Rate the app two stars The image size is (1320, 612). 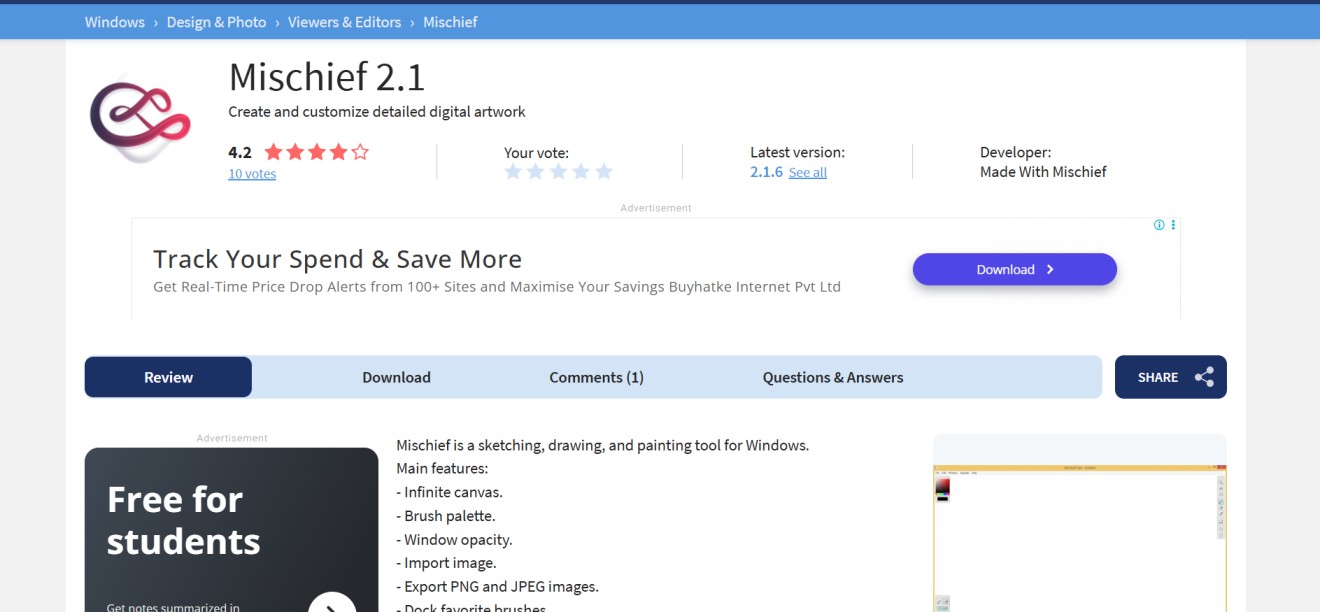click(x=536, y=172)
